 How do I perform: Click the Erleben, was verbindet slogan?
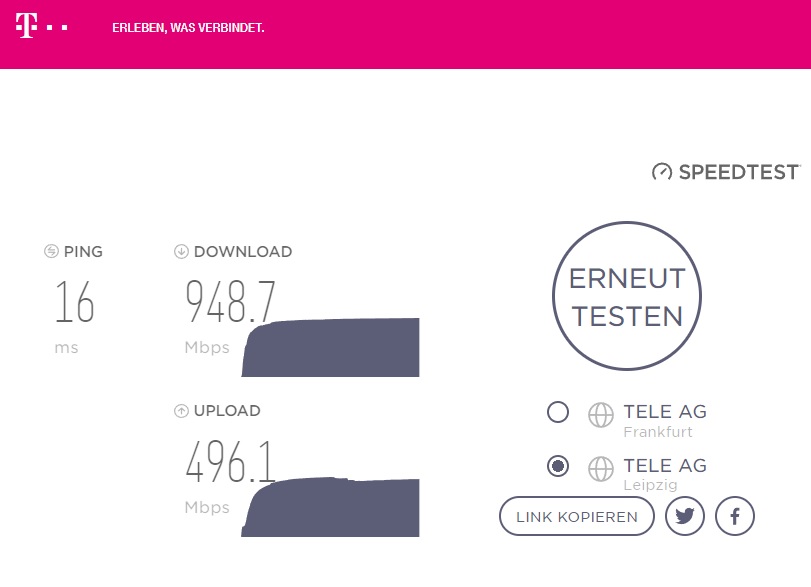click(188, 27)
